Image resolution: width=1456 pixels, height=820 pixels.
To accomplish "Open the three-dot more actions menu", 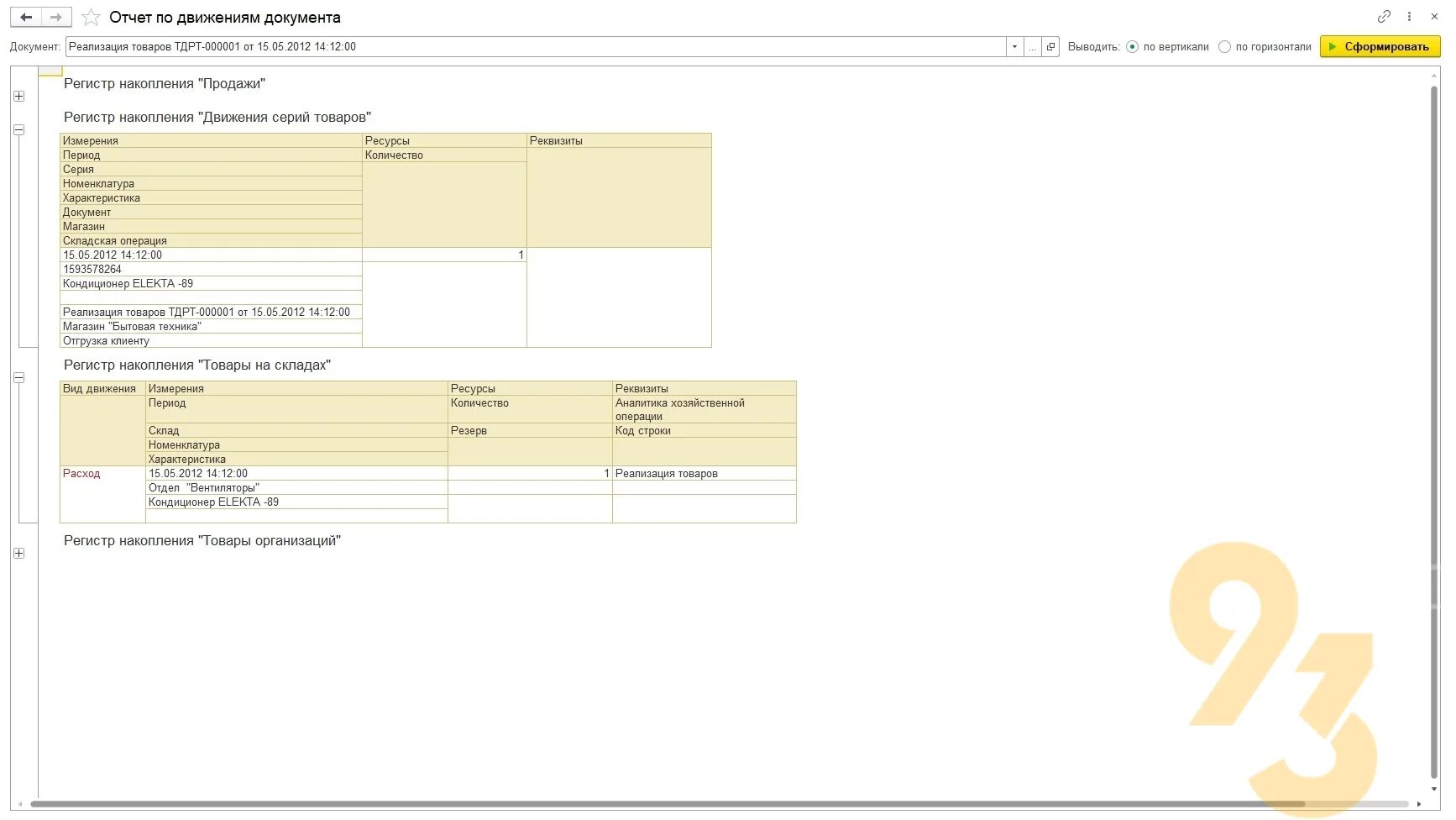I will click(x=1409, y=16).
